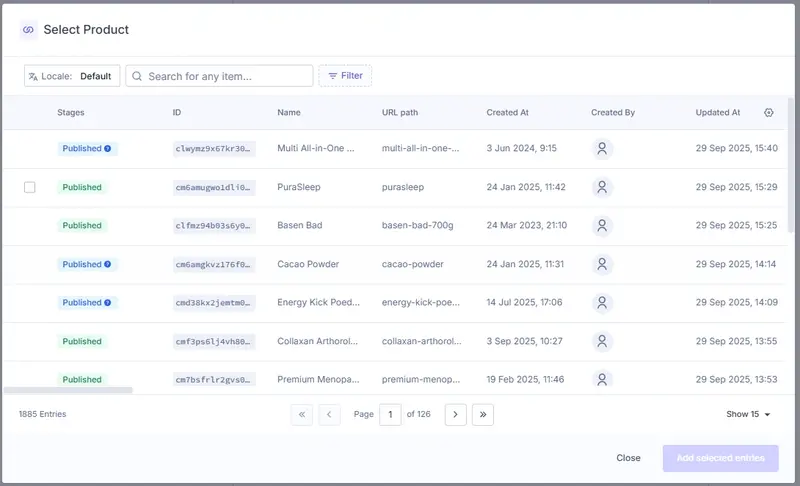
Task: Go to the first page of entries
Action: pyautogui.click(x=302, y=415)
